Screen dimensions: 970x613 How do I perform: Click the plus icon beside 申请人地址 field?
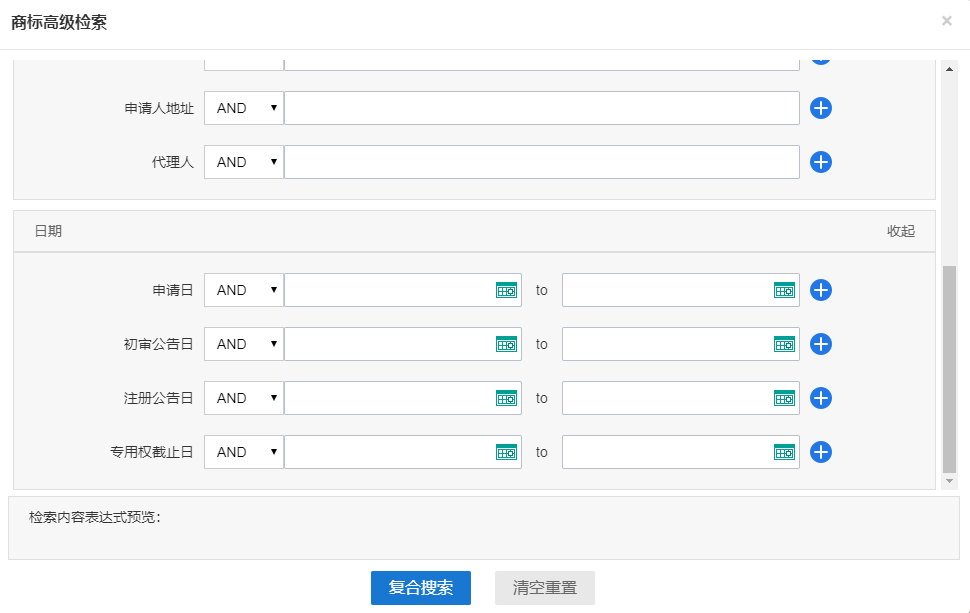[x=821, y=108]
